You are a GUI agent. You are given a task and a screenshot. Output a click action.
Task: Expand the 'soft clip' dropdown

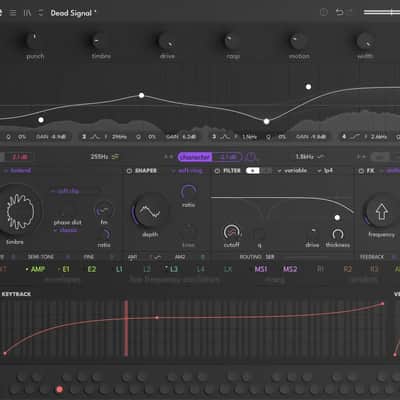pos(65,191)
